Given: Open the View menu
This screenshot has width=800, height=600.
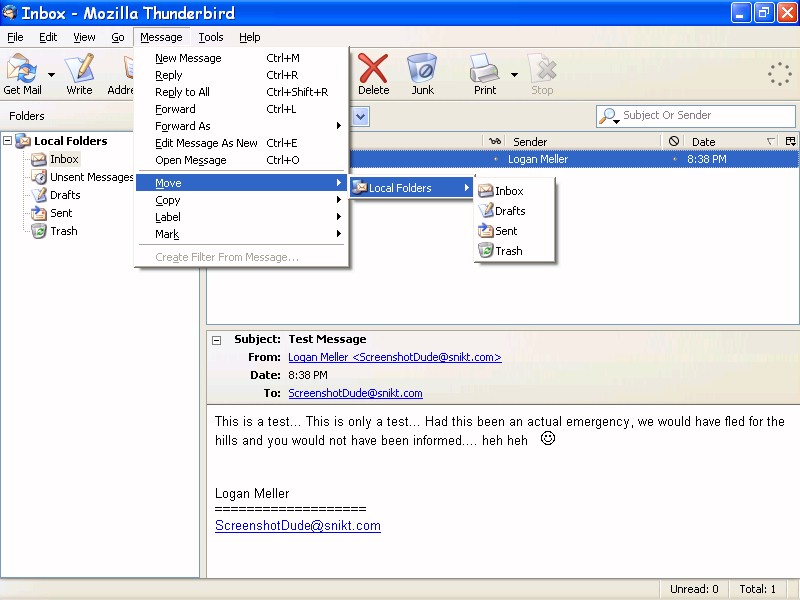Looking at the screenshot, I should tap(84, 37).
